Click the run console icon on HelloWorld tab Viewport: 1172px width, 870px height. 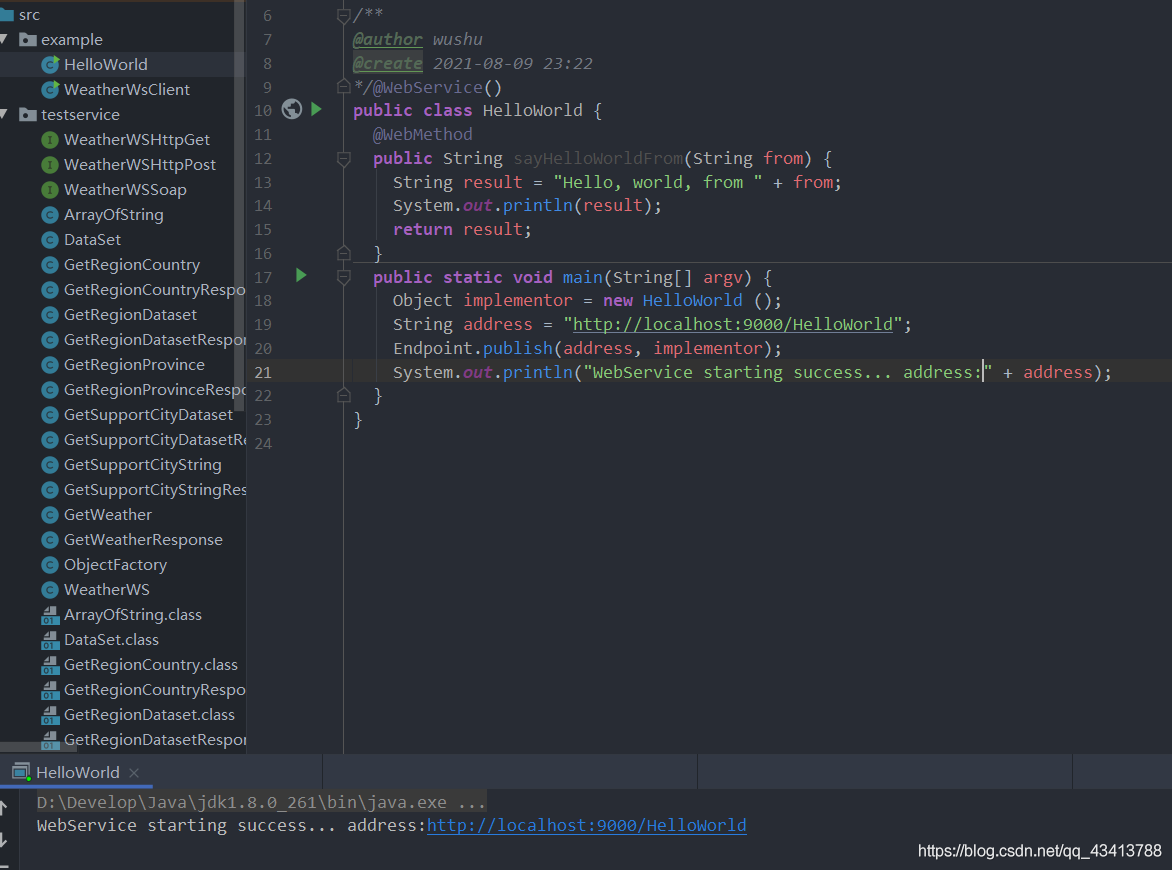tap(21, 772)
